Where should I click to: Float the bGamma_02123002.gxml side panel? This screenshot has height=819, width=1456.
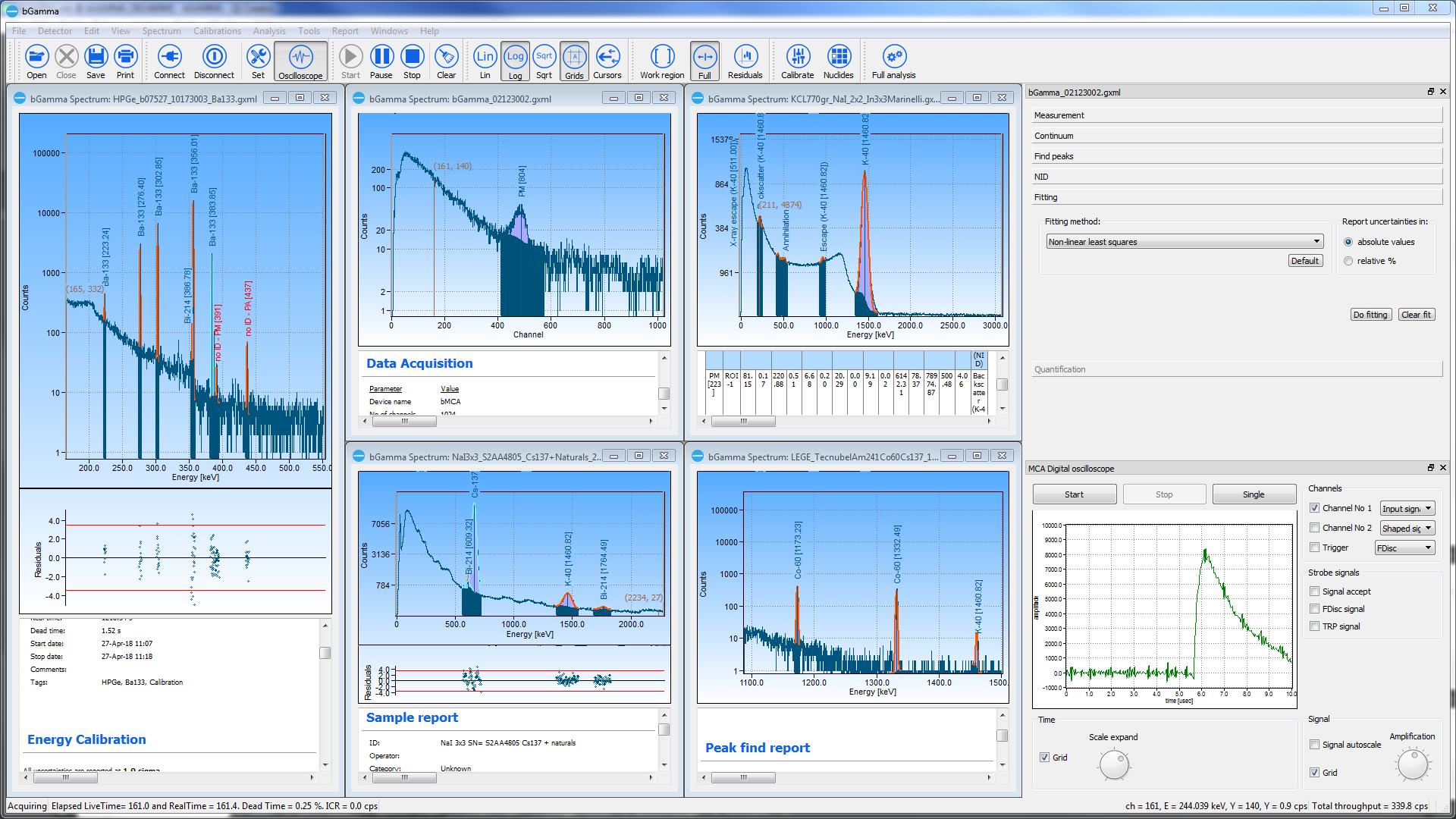(1430, 92)
